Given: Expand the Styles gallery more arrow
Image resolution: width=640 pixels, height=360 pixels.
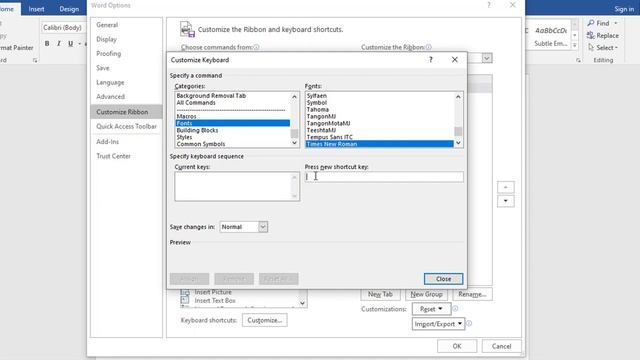Looking at the screenshot, I should pyautogui.click(x=575, y=45).
